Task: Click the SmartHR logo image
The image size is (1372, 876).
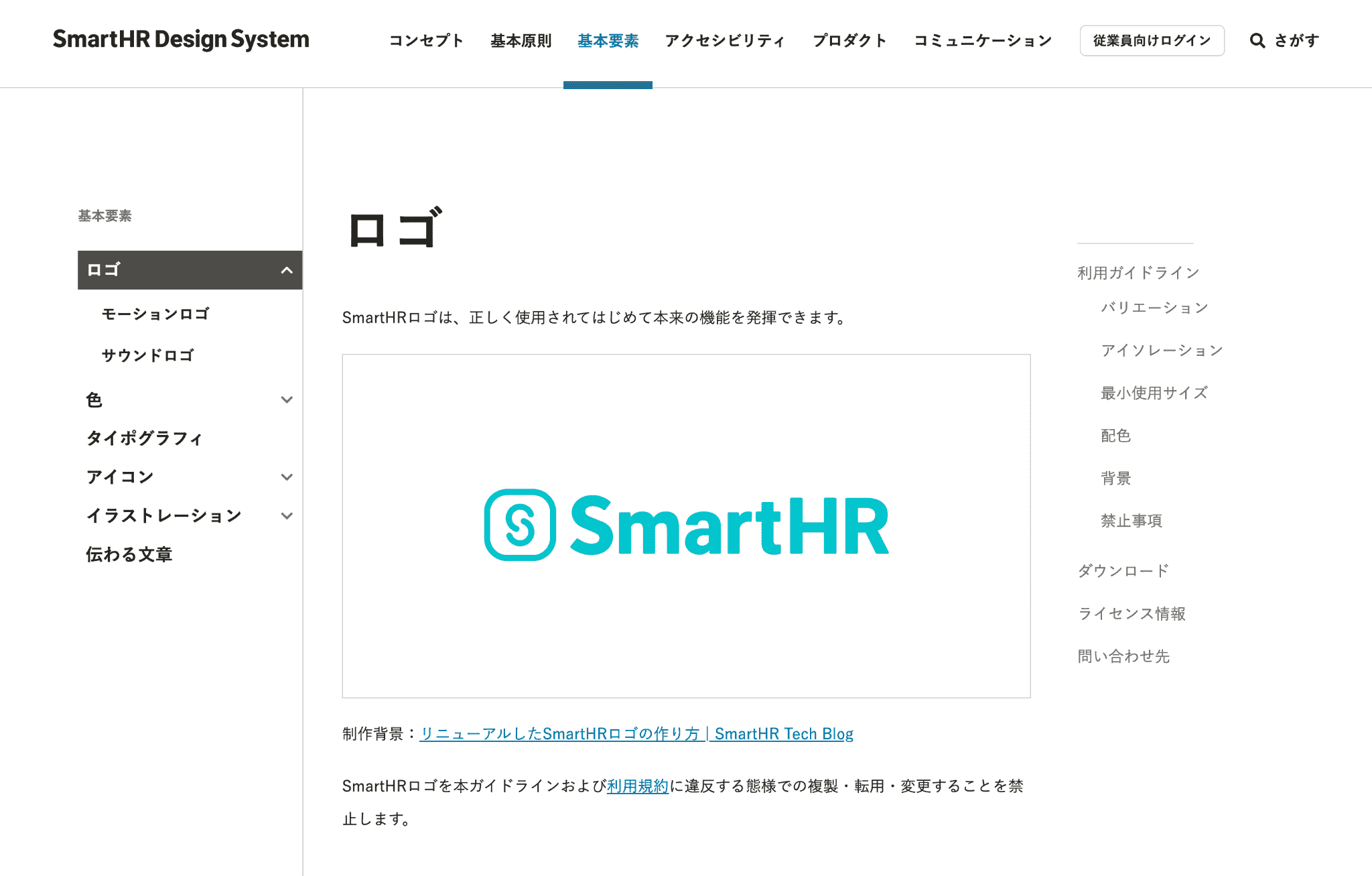Action: point(686,525)
